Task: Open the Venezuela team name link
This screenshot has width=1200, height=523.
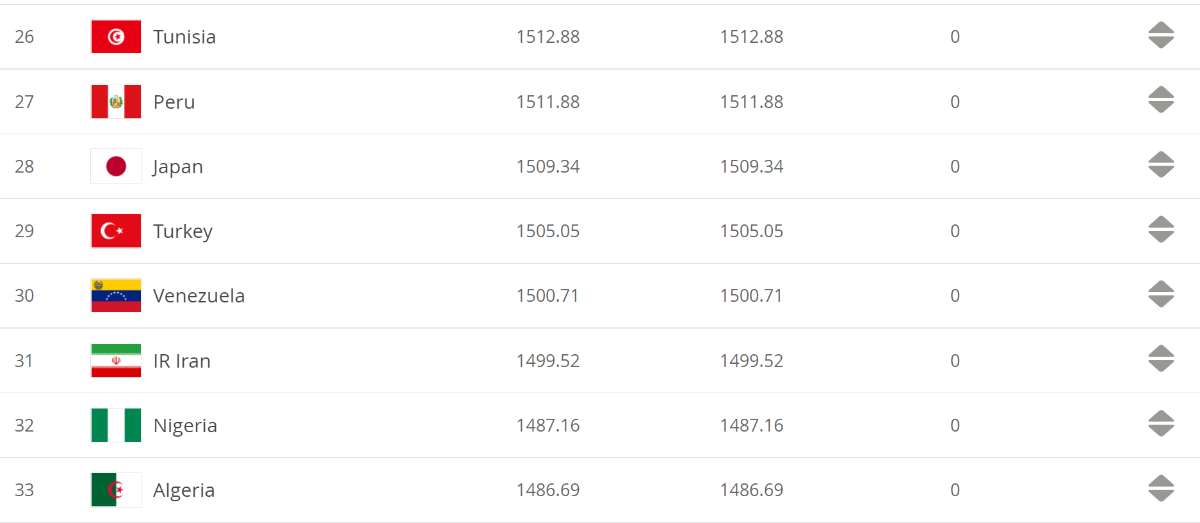Action: (199, 296)
